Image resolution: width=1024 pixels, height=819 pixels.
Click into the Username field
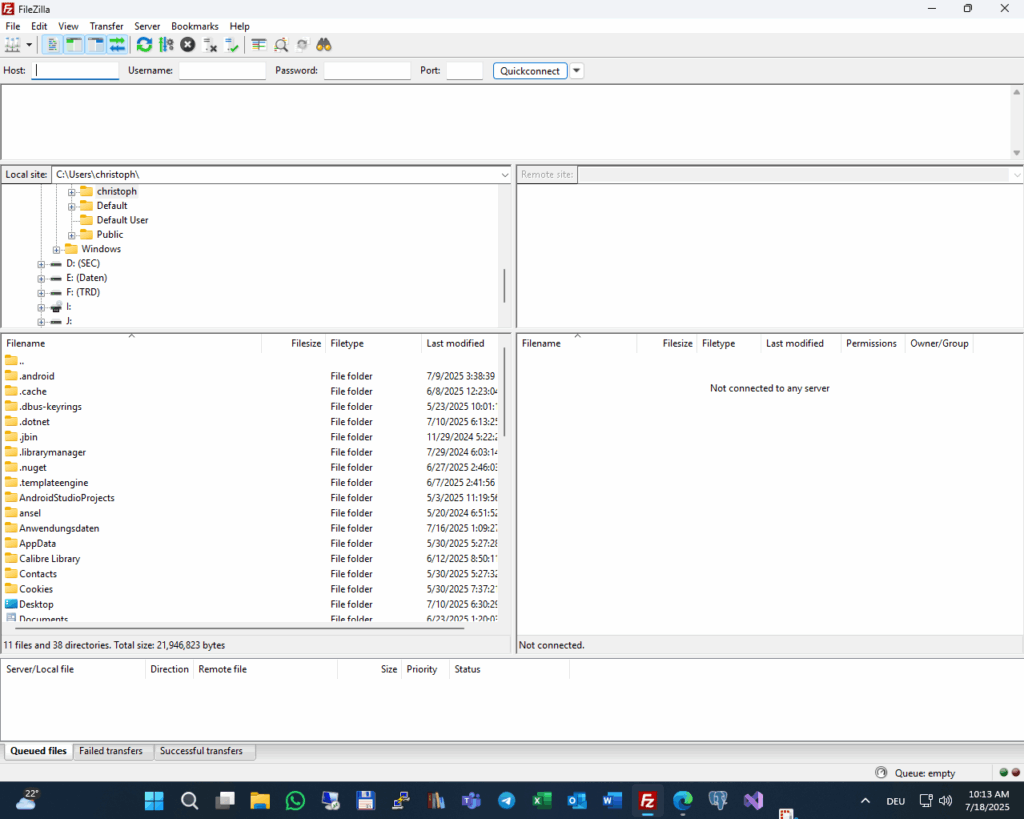pyautogui.click(x=222, y=71)
